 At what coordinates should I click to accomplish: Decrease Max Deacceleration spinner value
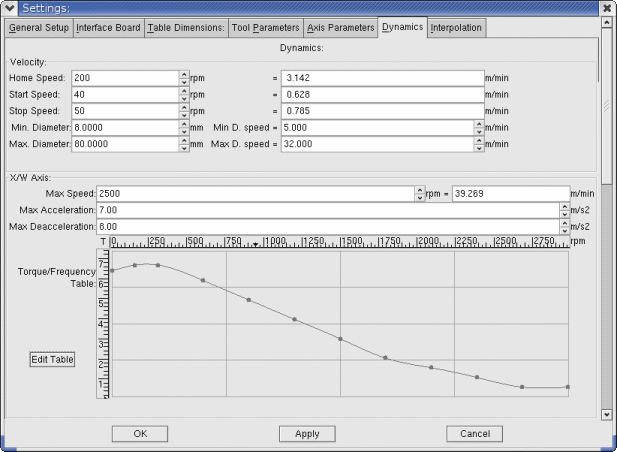(x=565, y=230)
